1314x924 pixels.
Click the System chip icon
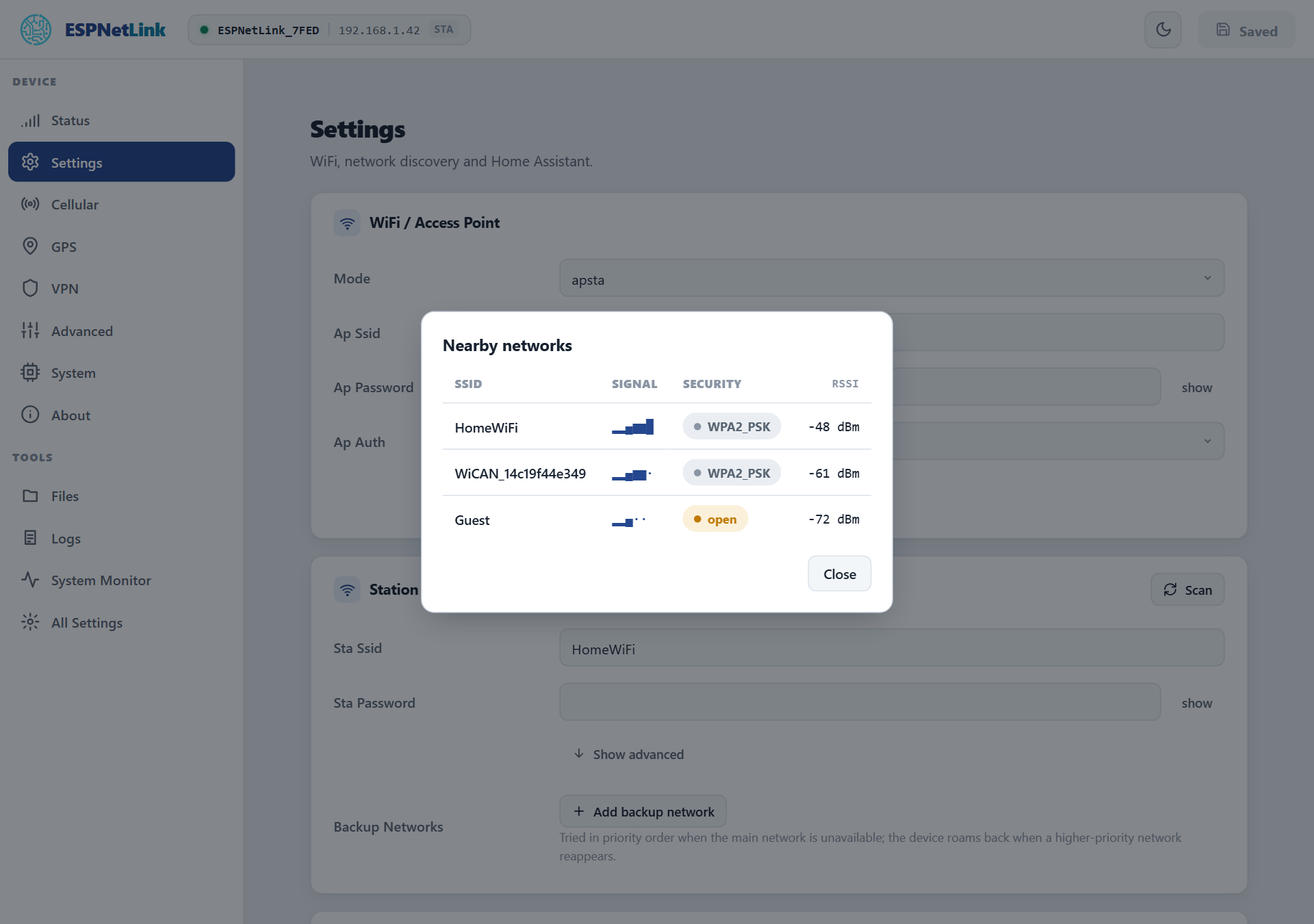pos(30,372)
